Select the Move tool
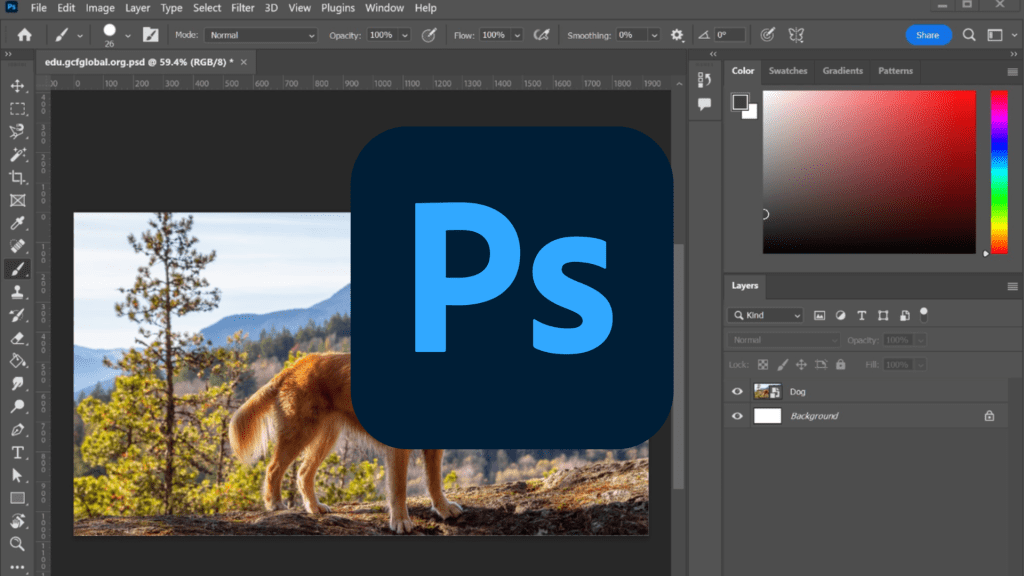Image resolution: width=1024 pixels, height=576 pixels. [x=17, y=86]
